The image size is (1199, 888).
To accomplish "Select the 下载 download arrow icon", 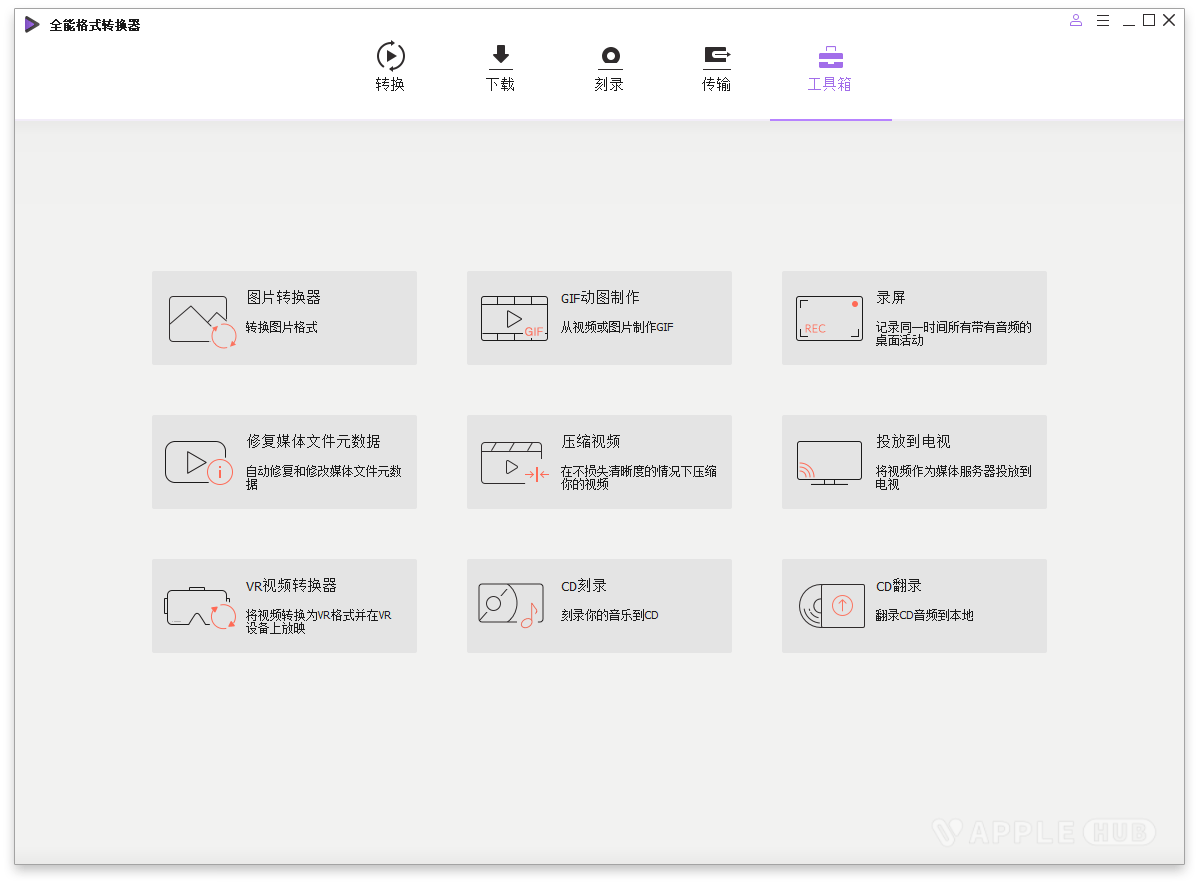I will 500,57.
